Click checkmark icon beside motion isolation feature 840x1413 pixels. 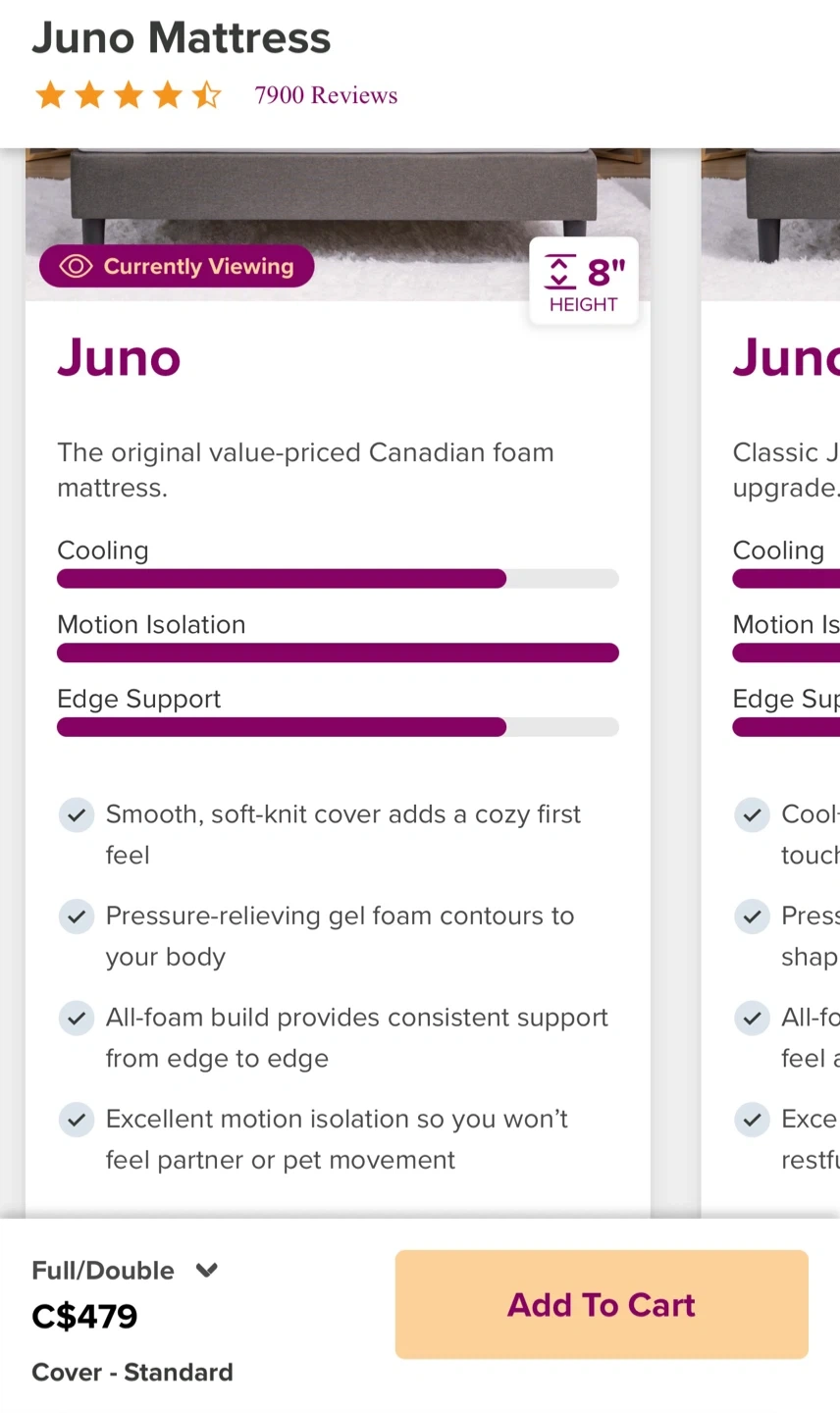(x=77, y=1120)
